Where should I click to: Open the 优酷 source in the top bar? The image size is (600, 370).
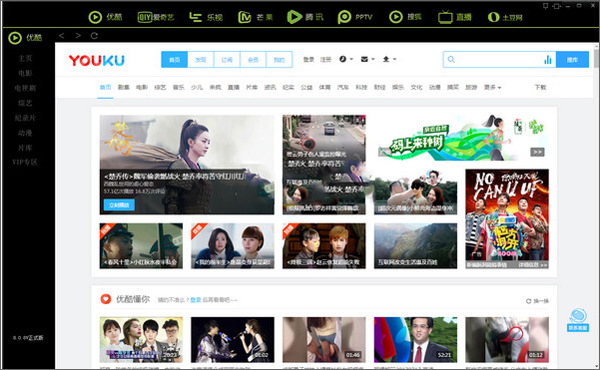pos(105,17)
